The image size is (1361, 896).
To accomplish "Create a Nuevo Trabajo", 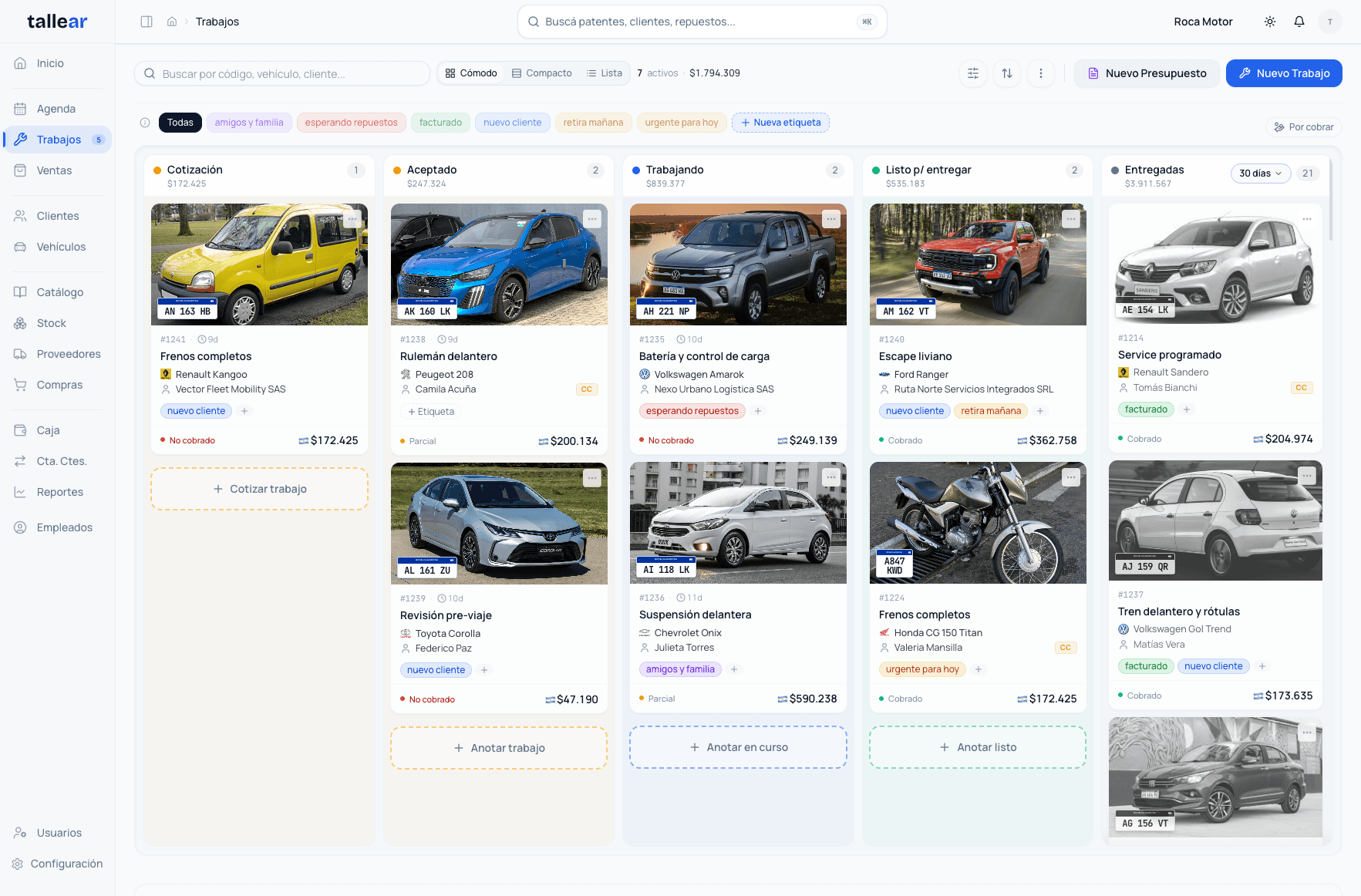I will (x=1284, y=73).
